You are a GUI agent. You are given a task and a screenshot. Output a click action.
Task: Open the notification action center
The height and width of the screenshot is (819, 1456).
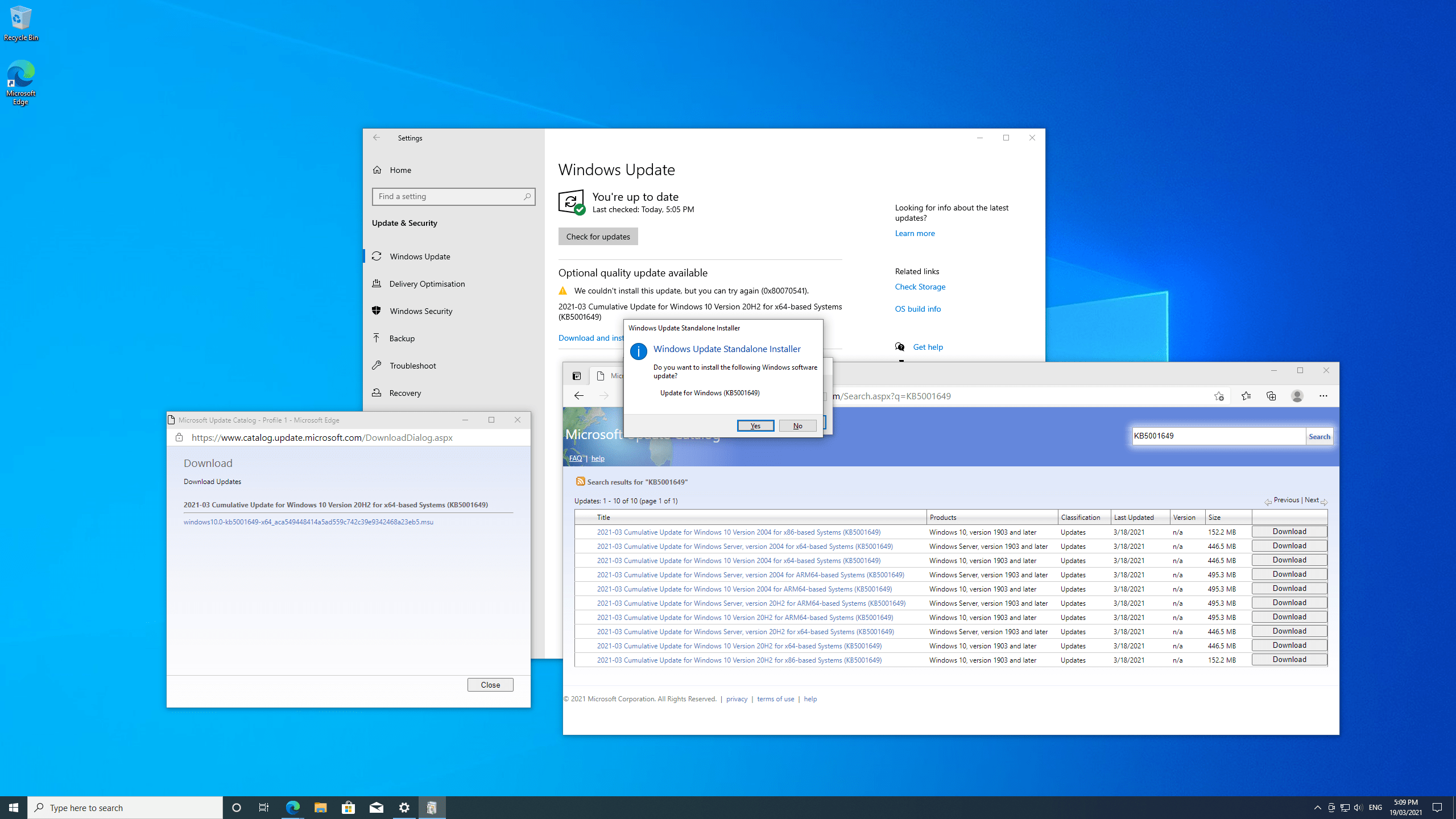(1437, 808)
